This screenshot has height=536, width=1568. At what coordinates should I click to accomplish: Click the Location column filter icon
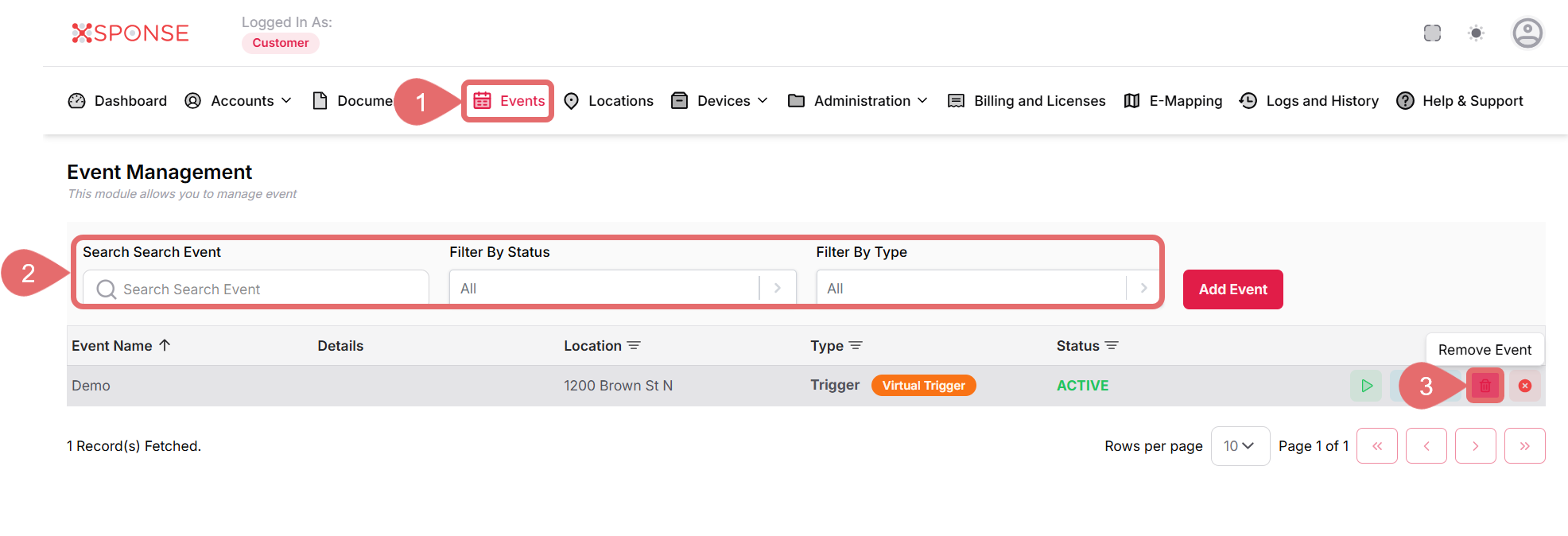coord(634,346)
